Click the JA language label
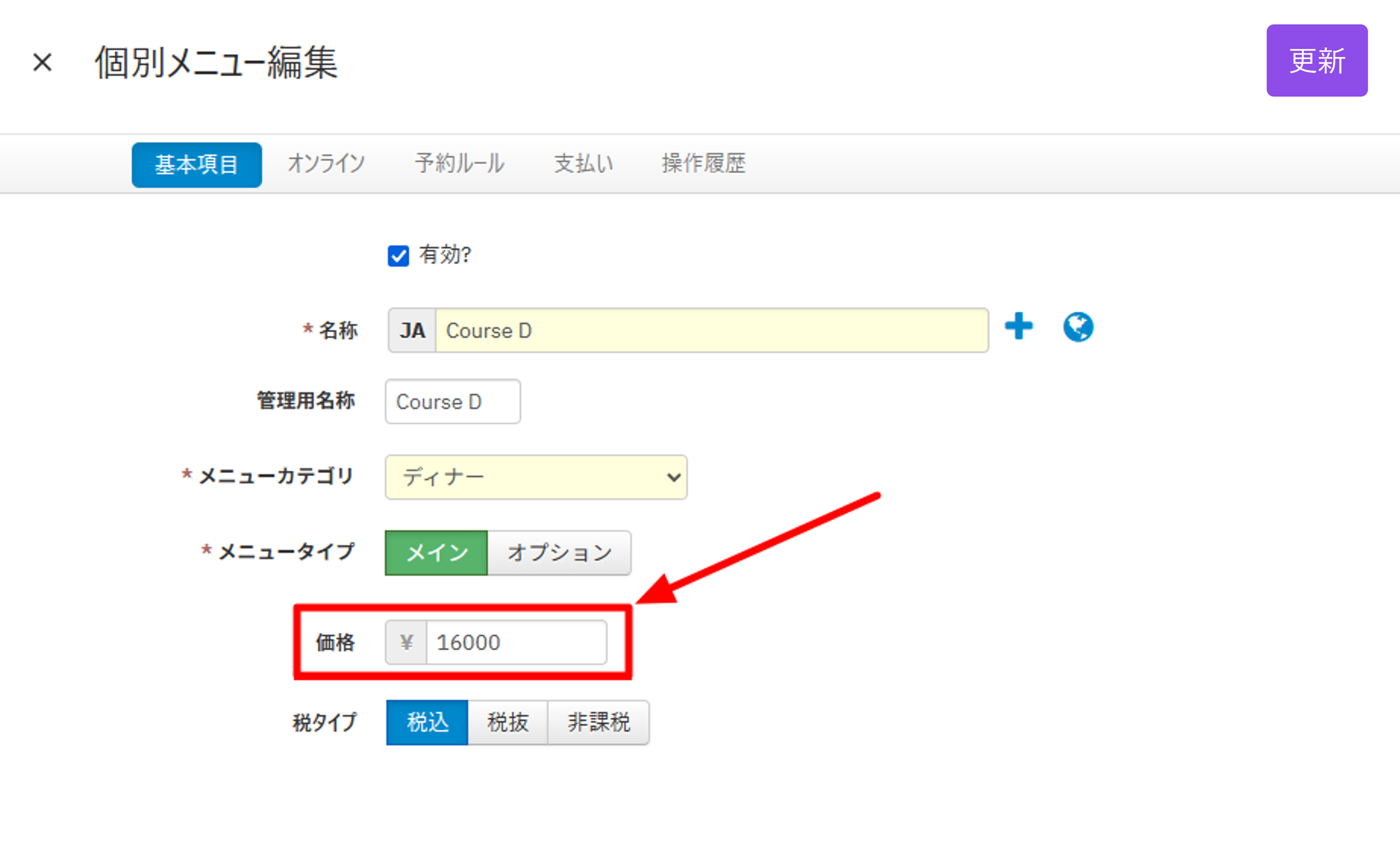1400x865 pixels. pos(412,330)
